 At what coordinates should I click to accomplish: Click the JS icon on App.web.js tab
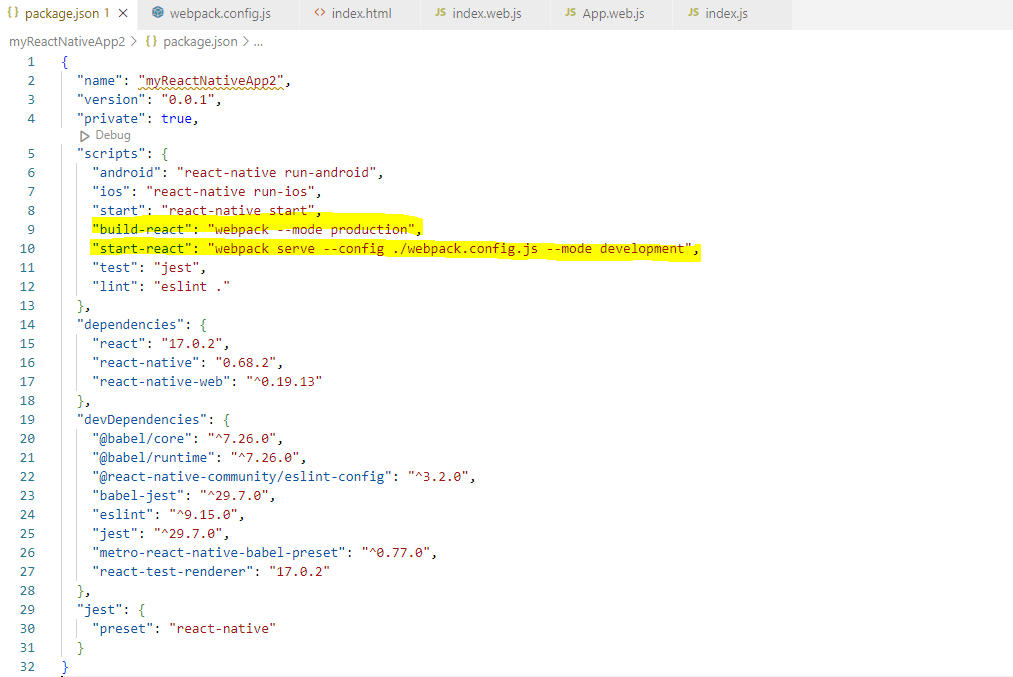coord(570,12)
